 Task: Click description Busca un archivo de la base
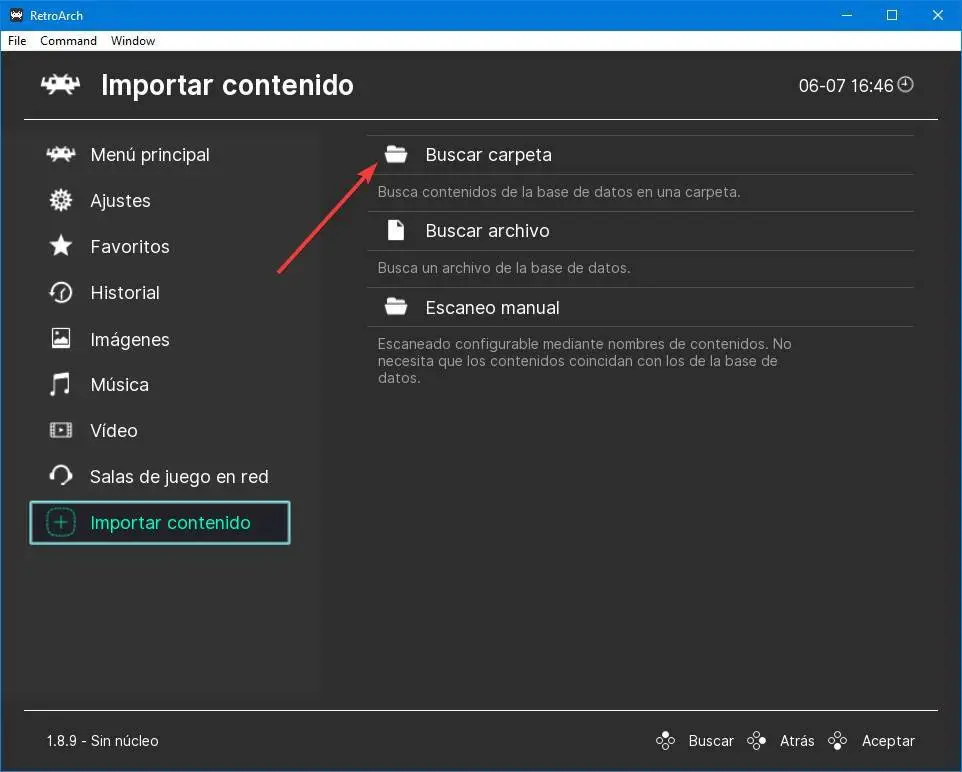(504, 268)
